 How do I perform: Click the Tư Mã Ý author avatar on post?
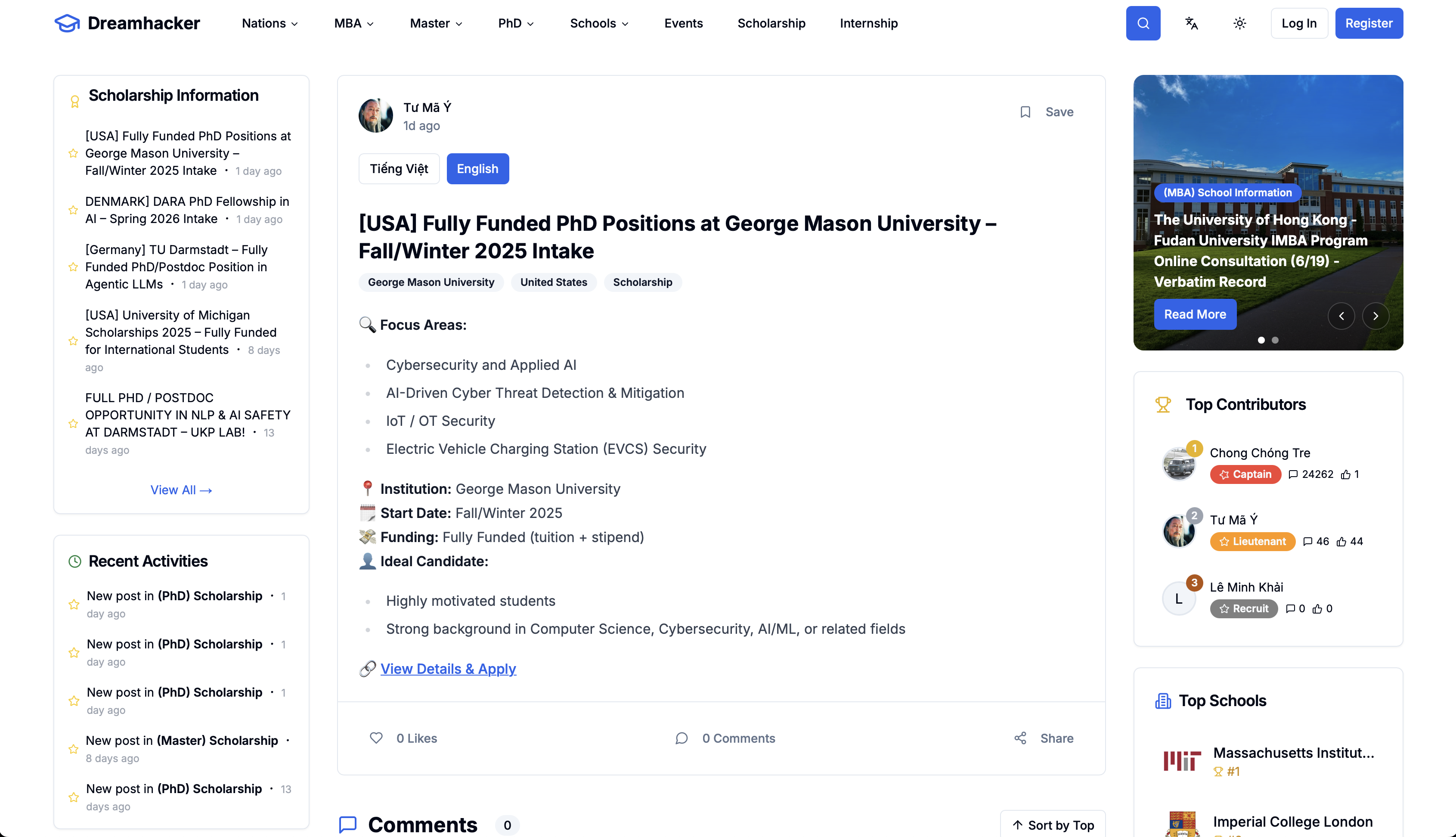pos(375,115)
